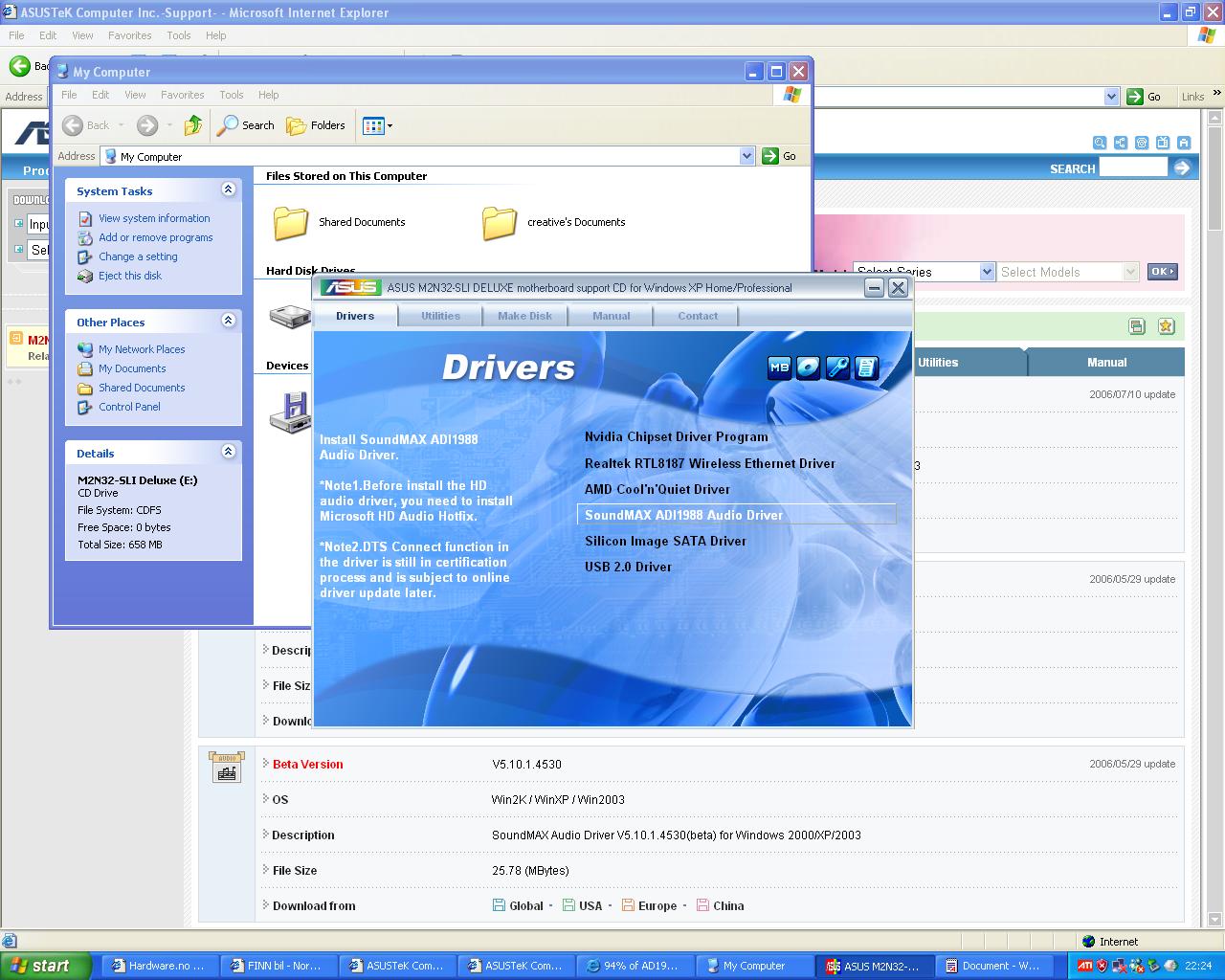Collapse the System Tasks panel
This screenshot has width=1225, height=980.
point(228,189)
